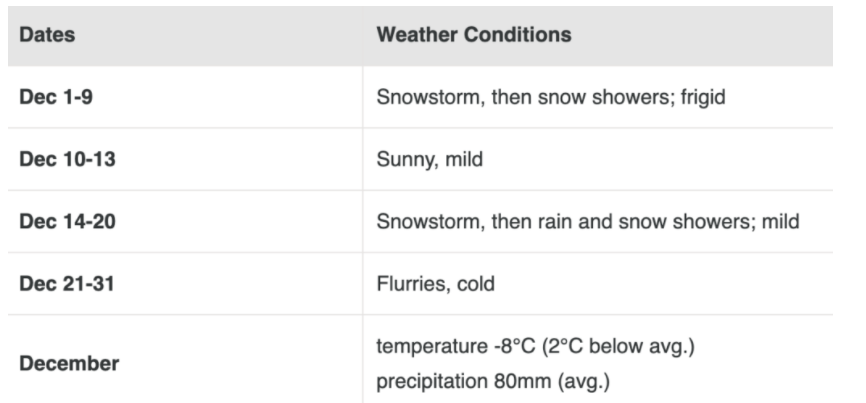Screen dimensions: 866x403
Task: Select the Dec 14-20 date cell
Action: pos(67,221)
